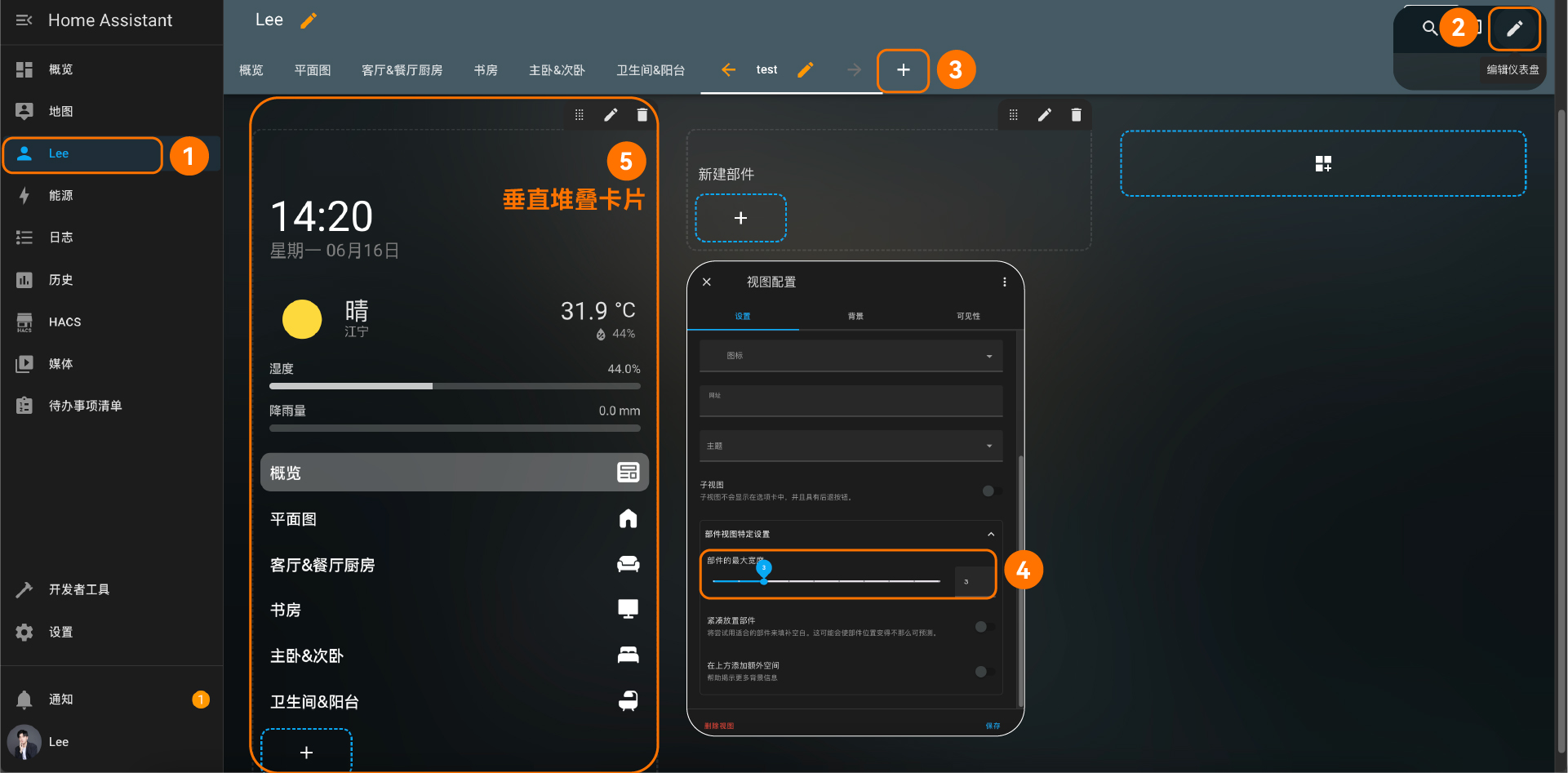Edit the 新建部件 section via pencil icon
The width and height of the screenshot is (1568, 773).
tap(1044, 115)
